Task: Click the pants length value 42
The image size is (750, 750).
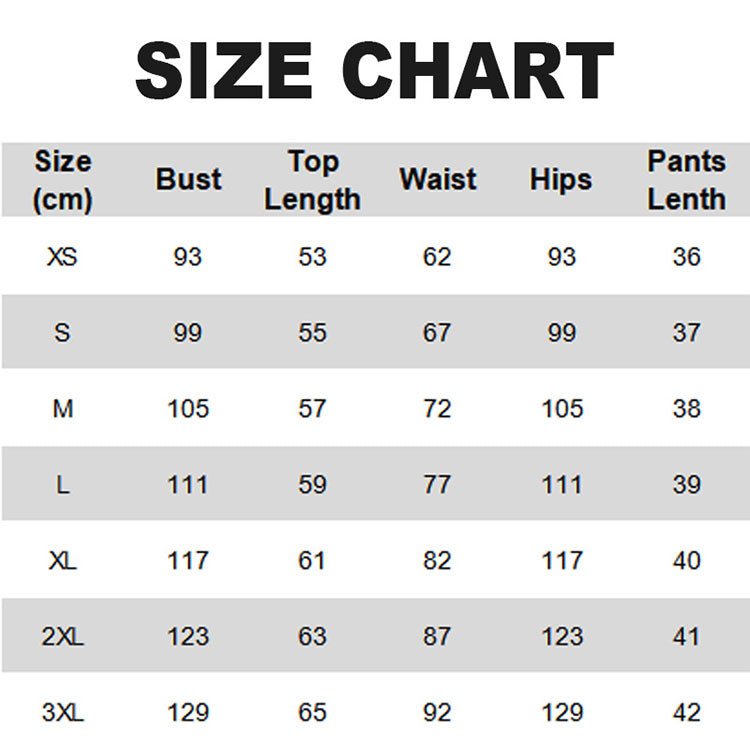Action: point(686,713)
